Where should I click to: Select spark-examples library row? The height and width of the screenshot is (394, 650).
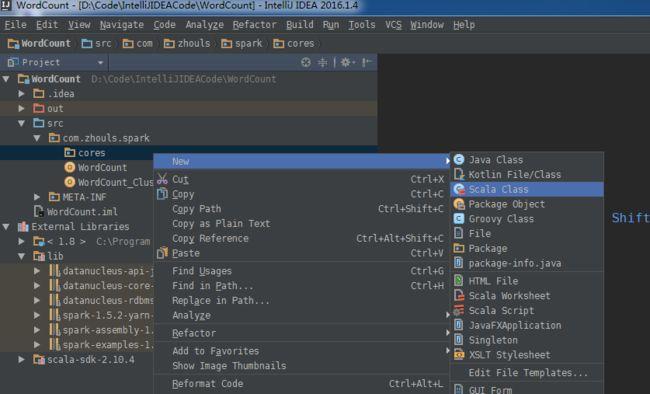click(102, 345)
